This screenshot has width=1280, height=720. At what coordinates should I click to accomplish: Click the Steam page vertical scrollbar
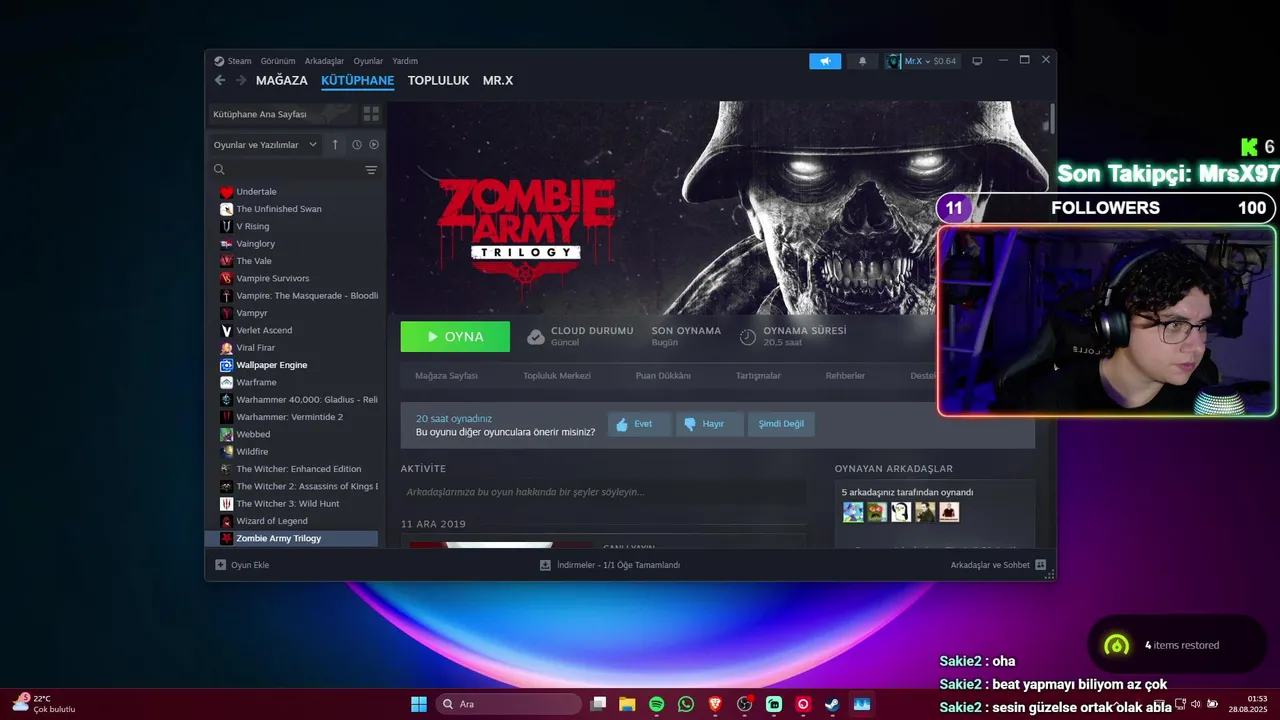tap(1051, 118)
